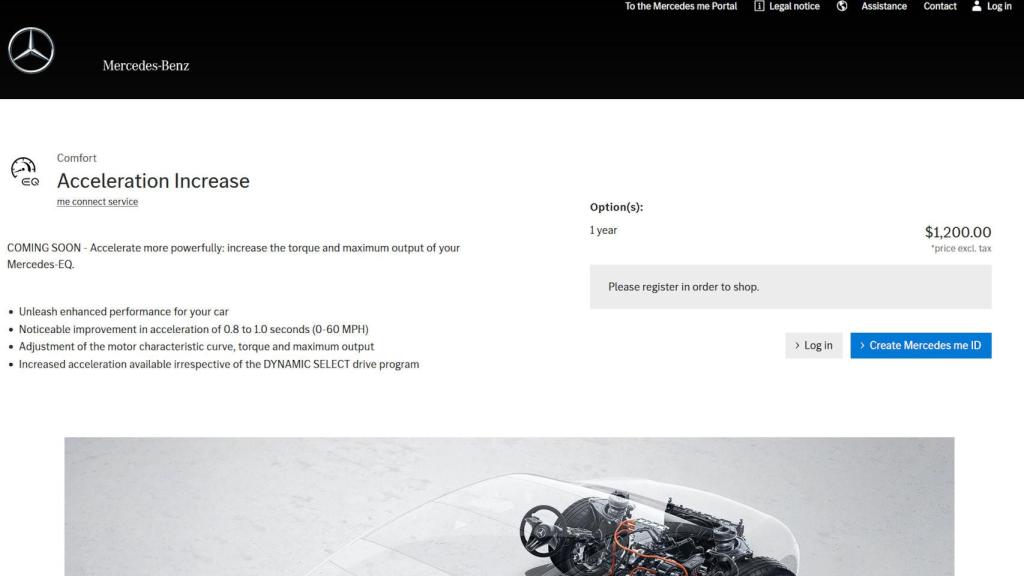Open the Mercedes me Portal link
The image size is (1024, 576).
[680, 6]
